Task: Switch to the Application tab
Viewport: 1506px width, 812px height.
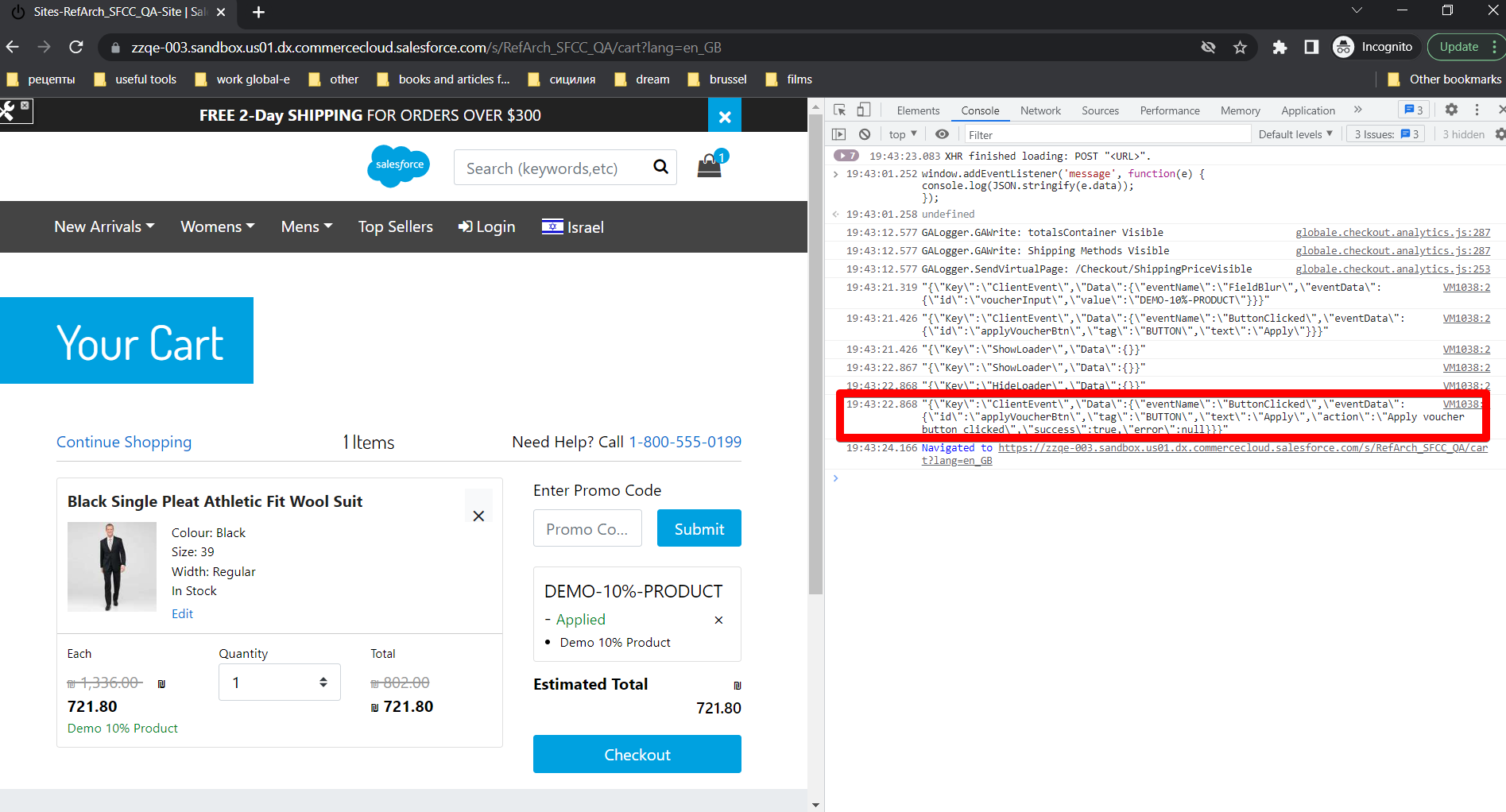Action: click(x=1308, y=110)
